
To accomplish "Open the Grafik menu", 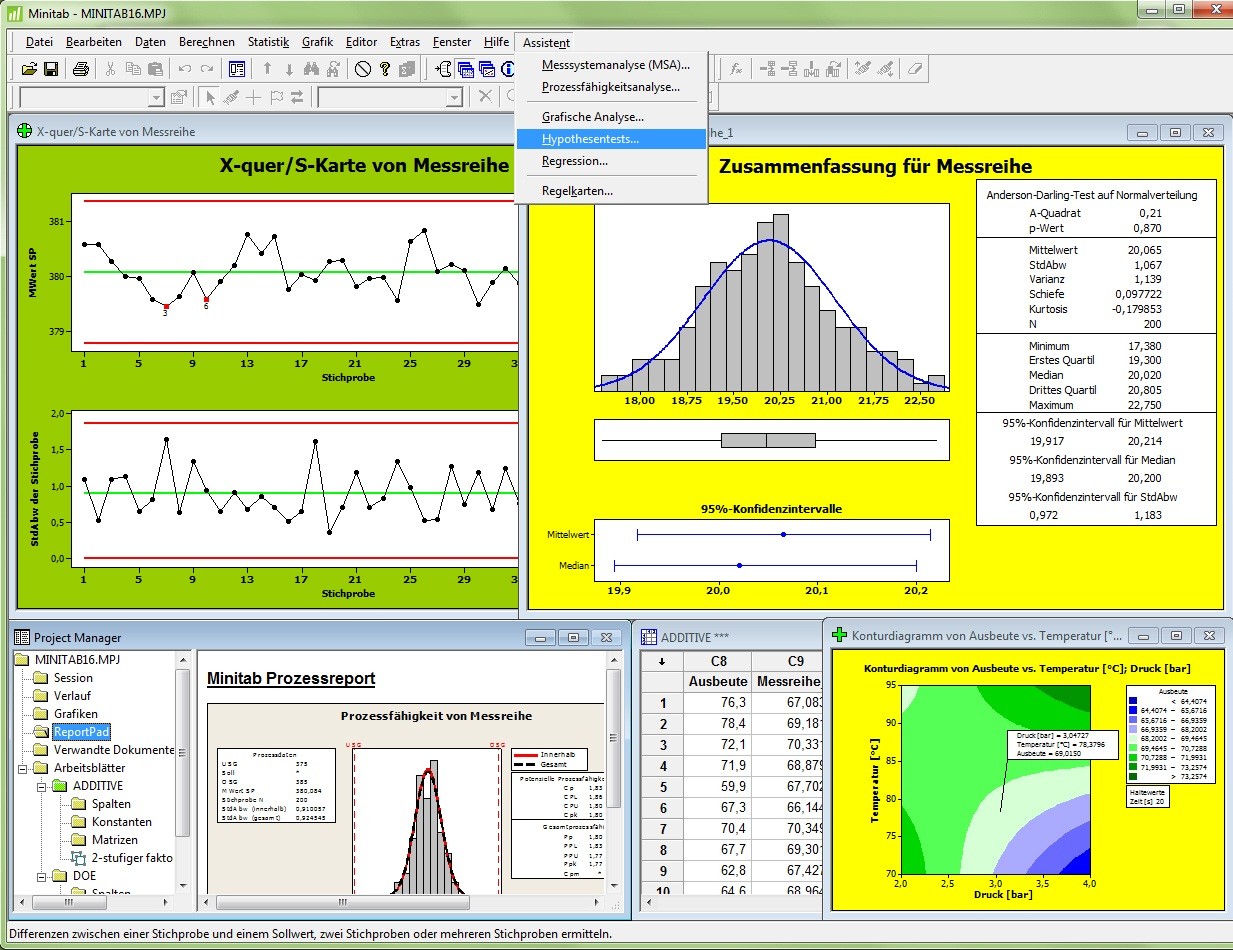I will pyautogui.click(x=317, y=42).
